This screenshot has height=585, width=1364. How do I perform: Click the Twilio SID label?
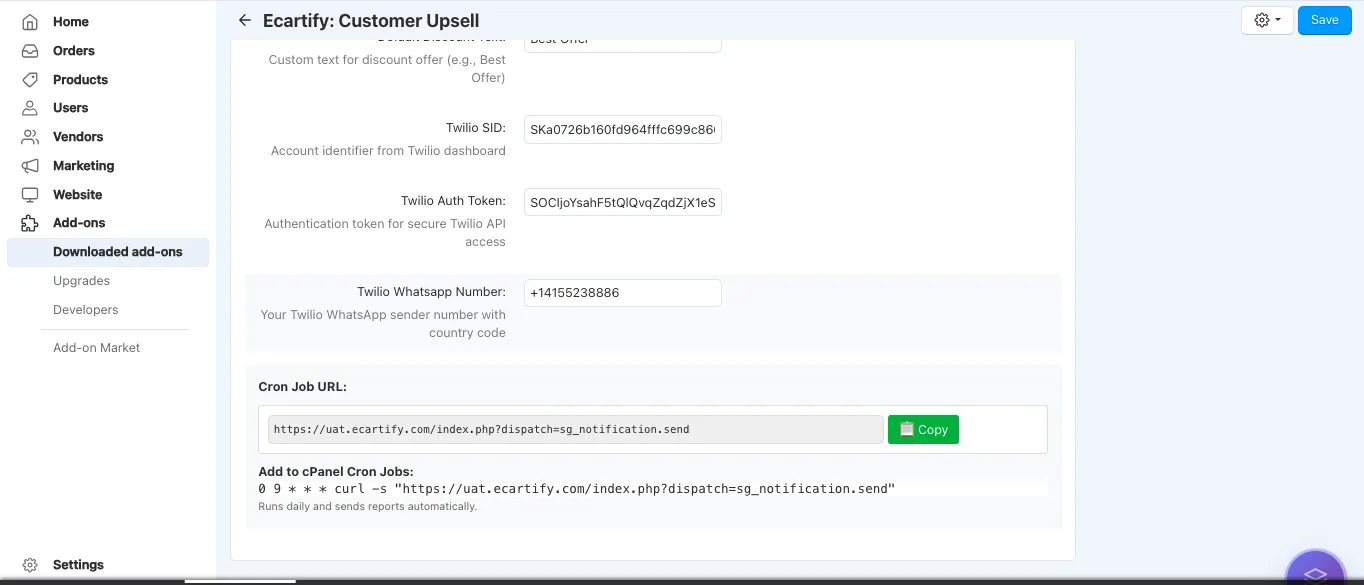click(x=475, y=128)
